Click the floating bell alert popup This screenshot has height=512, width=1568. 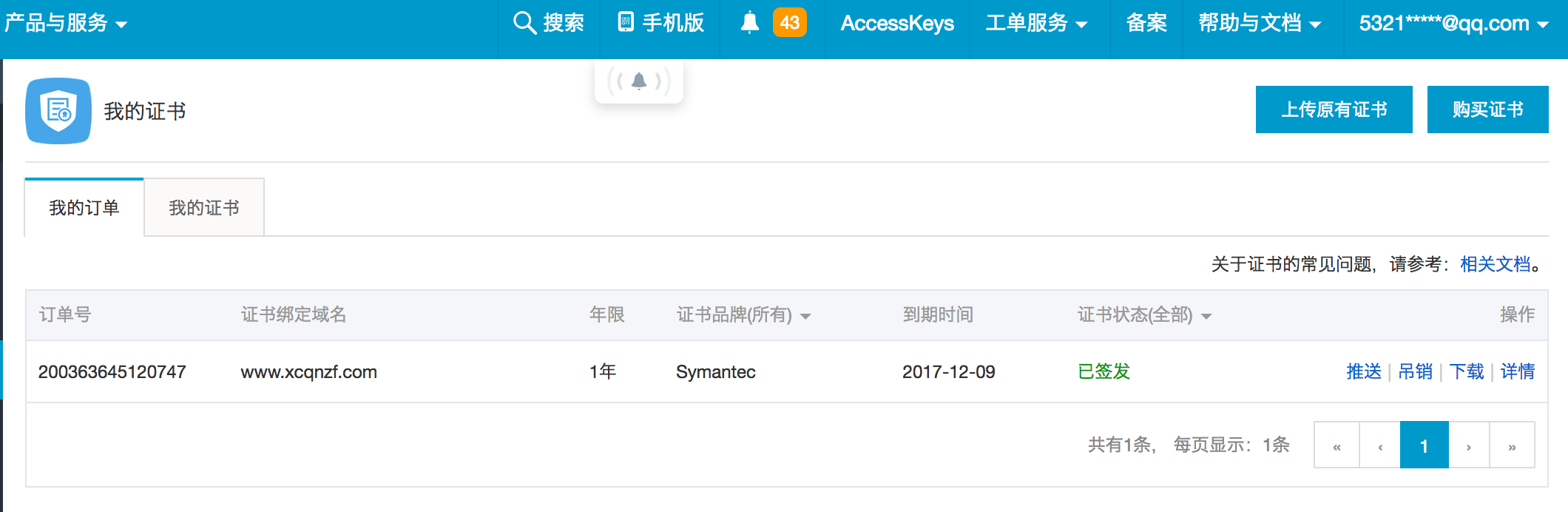click(639, 81)
